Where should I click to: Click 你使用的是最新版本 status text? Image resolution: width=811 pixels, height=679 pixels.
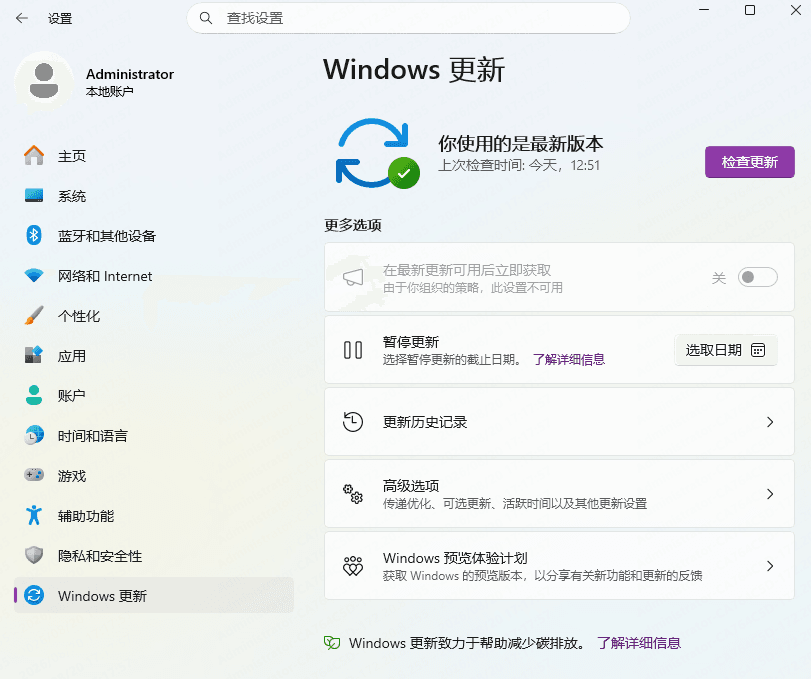point(521,143)
